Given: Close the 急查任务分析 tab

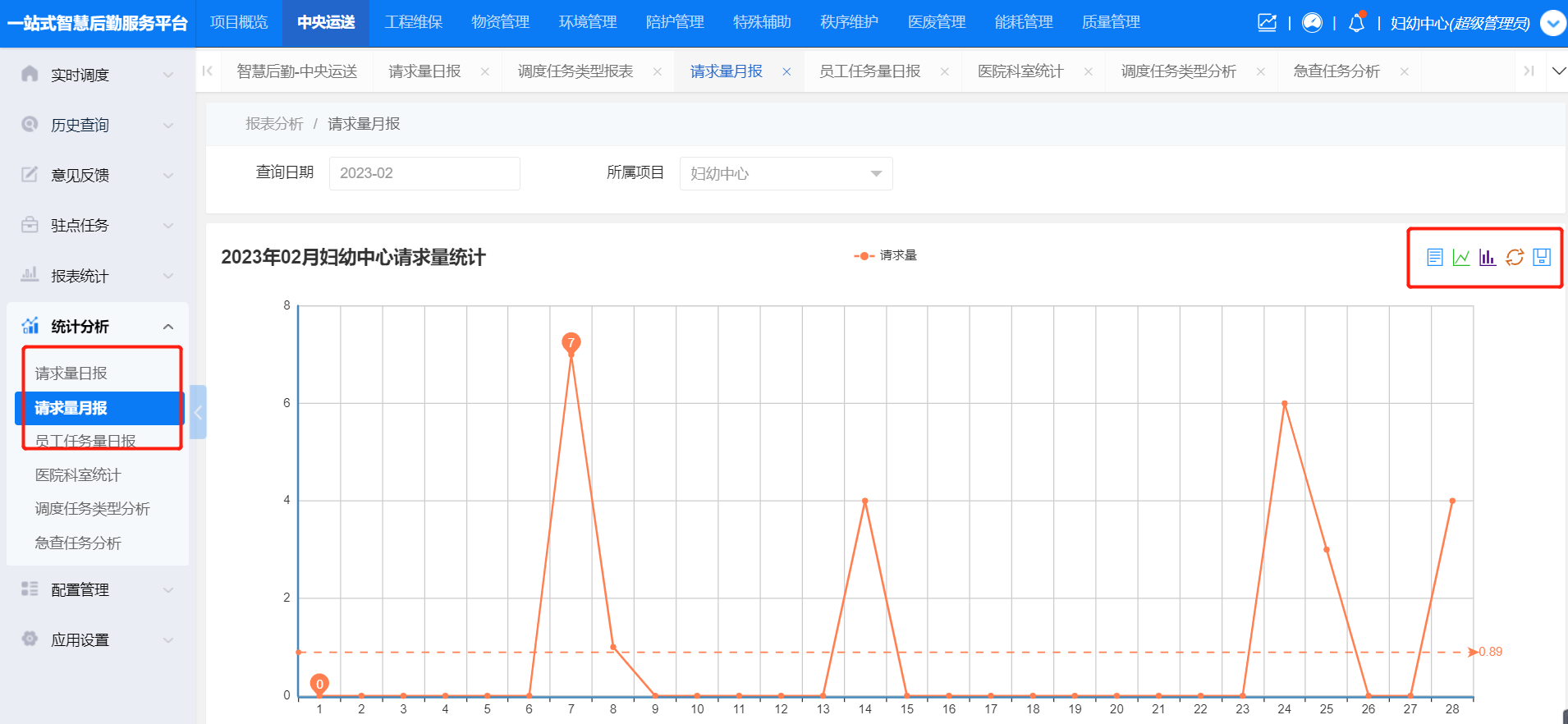Looking at the screenshot, I should (x=1405, y=72).
